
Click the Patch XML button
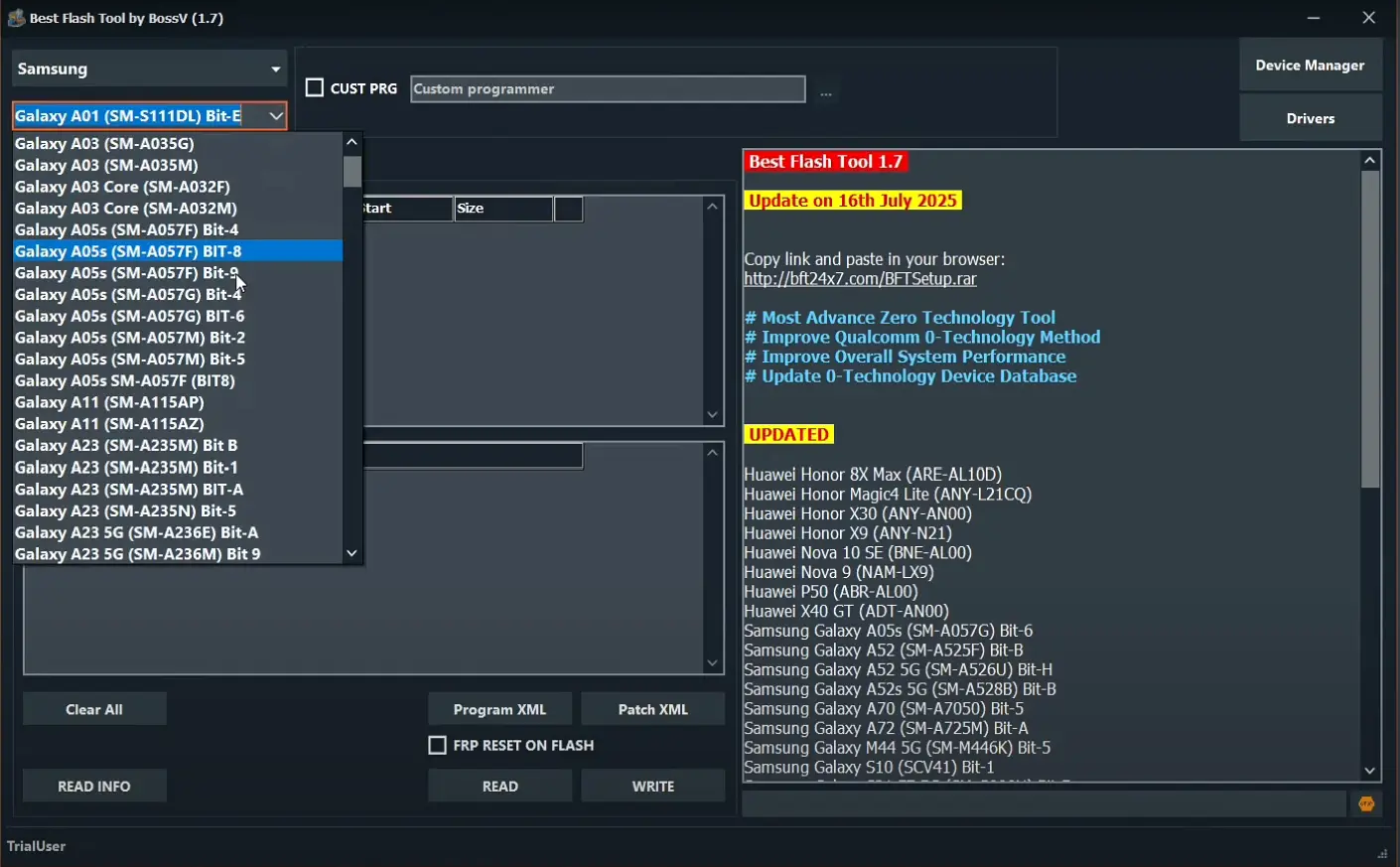point(653,709)
